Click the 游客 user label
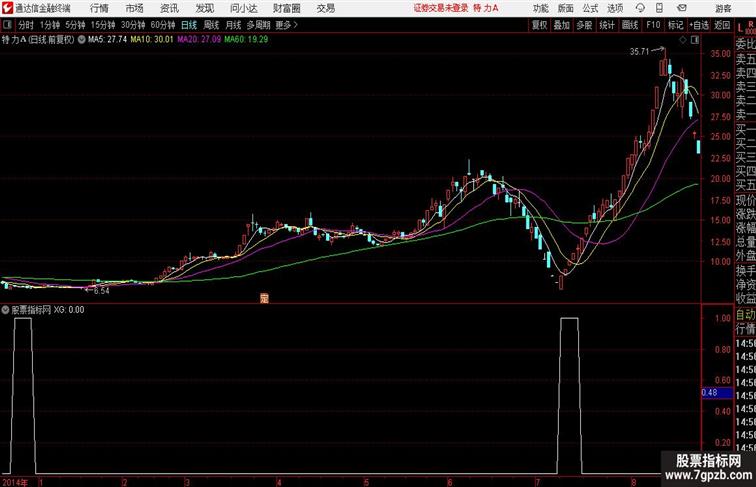 click(723, 8)
